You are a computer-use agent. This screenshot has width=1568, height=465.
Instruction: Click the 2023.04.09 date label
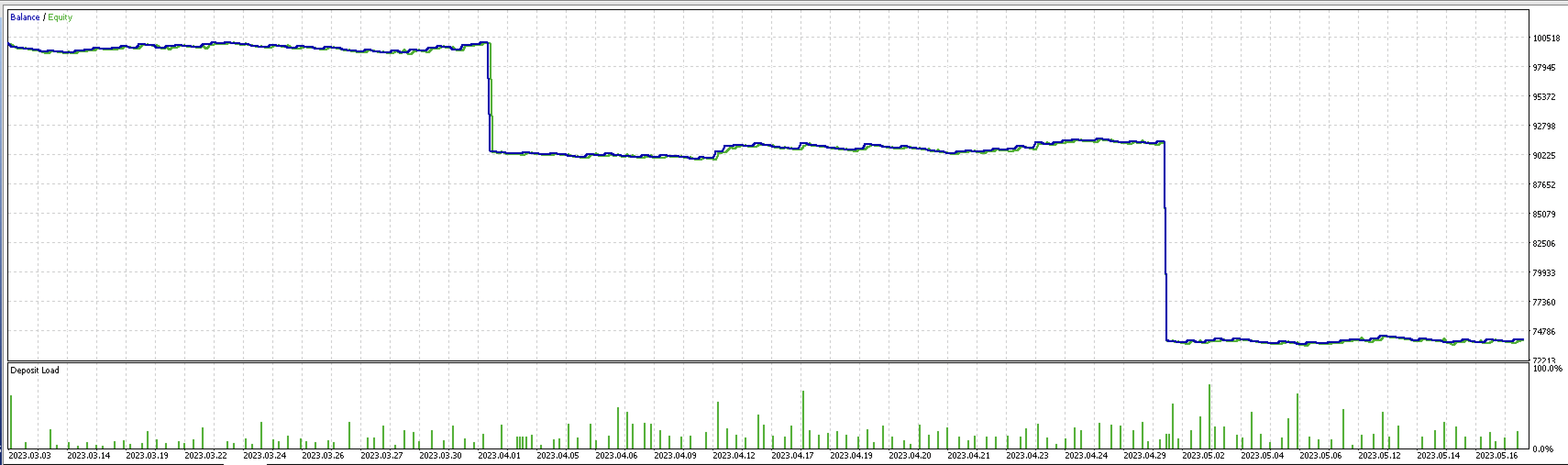point(675,455)
